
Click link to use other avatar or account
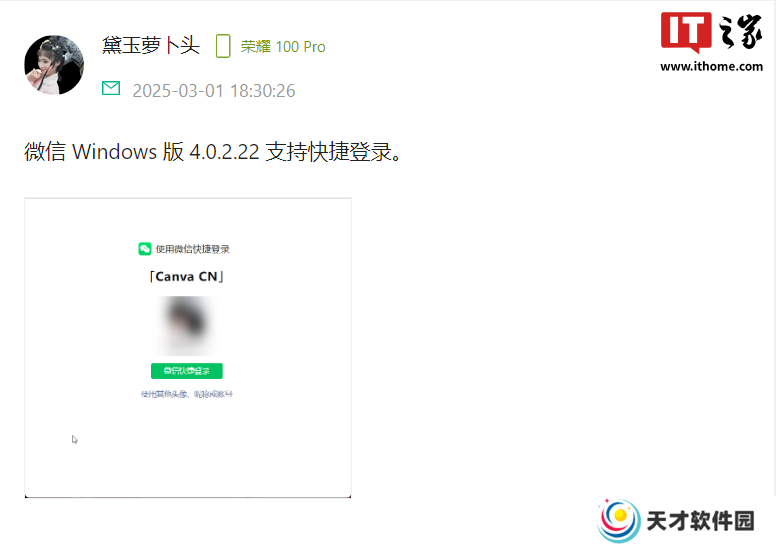(187, 394)
